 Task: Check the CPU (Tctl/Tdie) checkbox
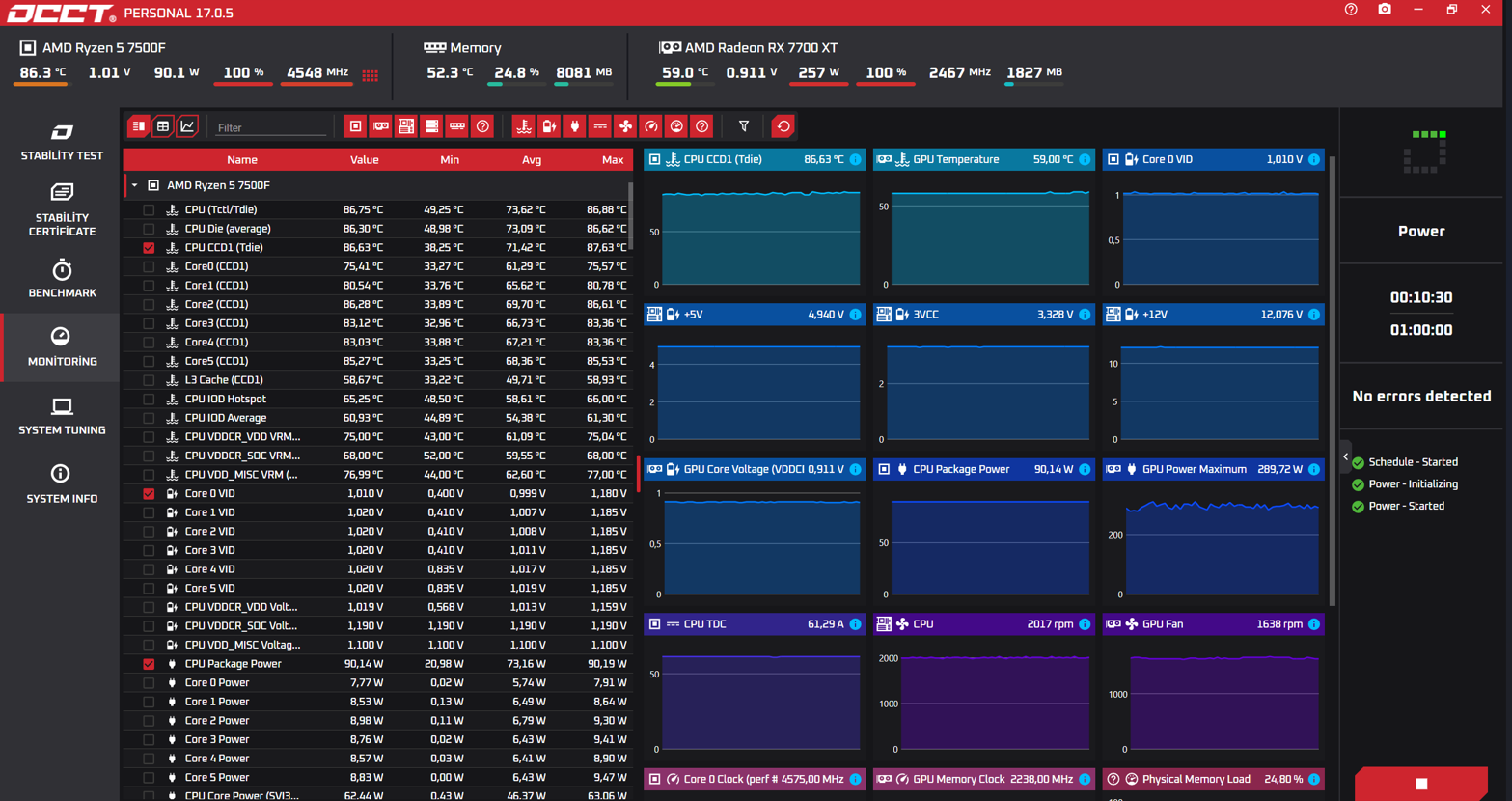(x=149, y=209)
